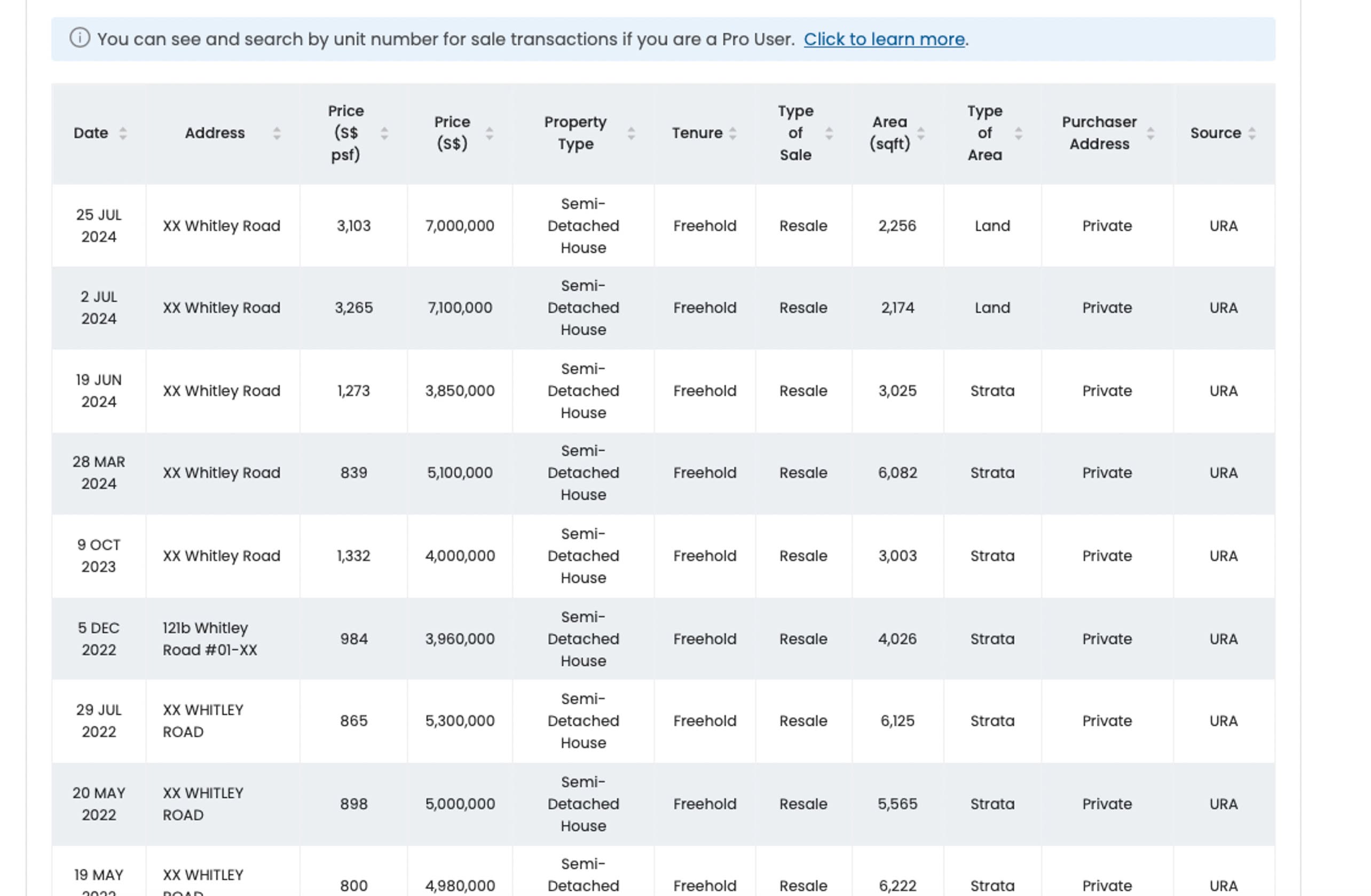This screenshot has width=1371, height=896.
Task: Click the 7,100,000 price cell
Action: coord(460,308)
